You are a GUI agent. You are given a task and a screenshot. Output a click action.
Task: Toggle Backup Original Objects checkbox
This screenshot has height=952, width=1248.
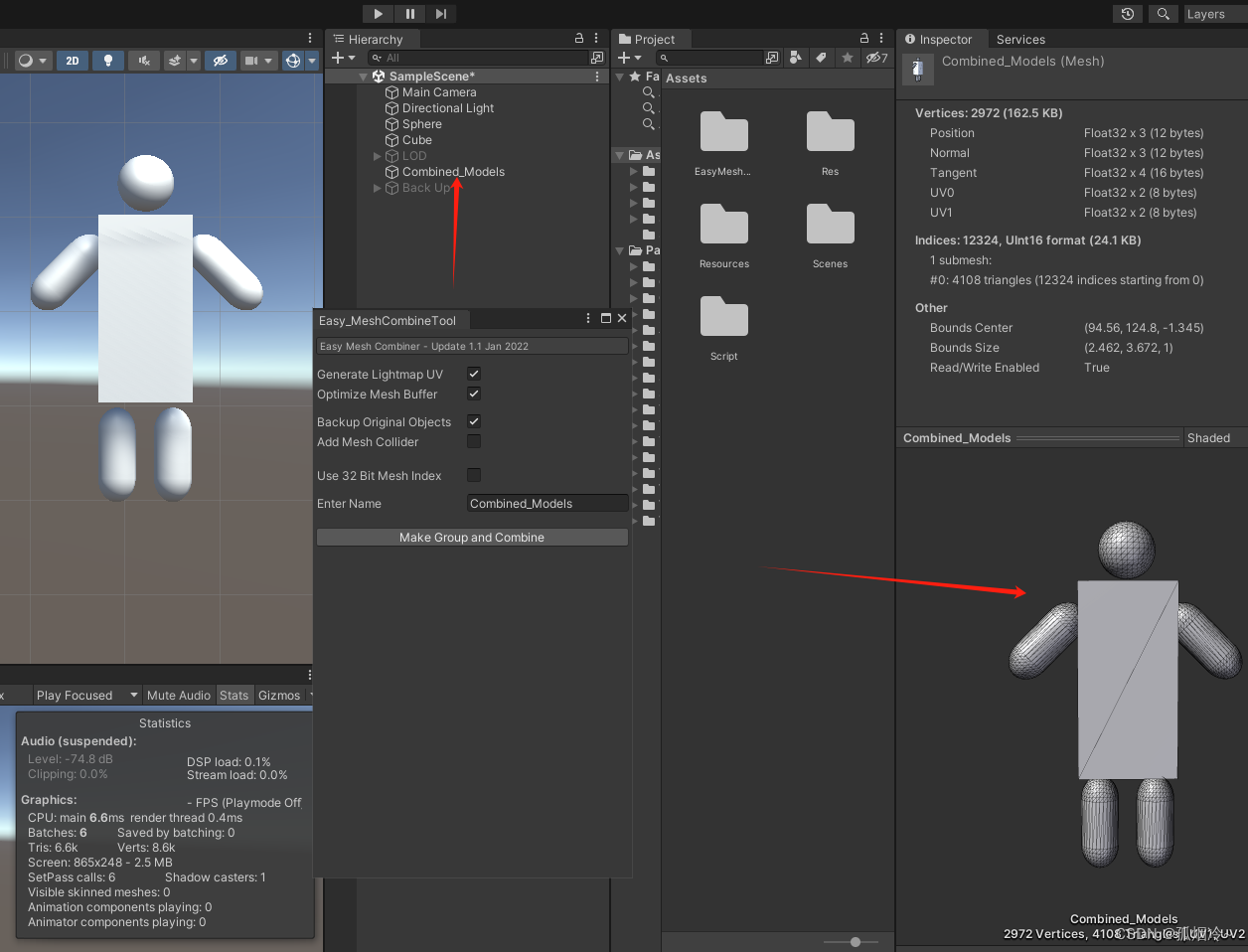click(474, 421)
